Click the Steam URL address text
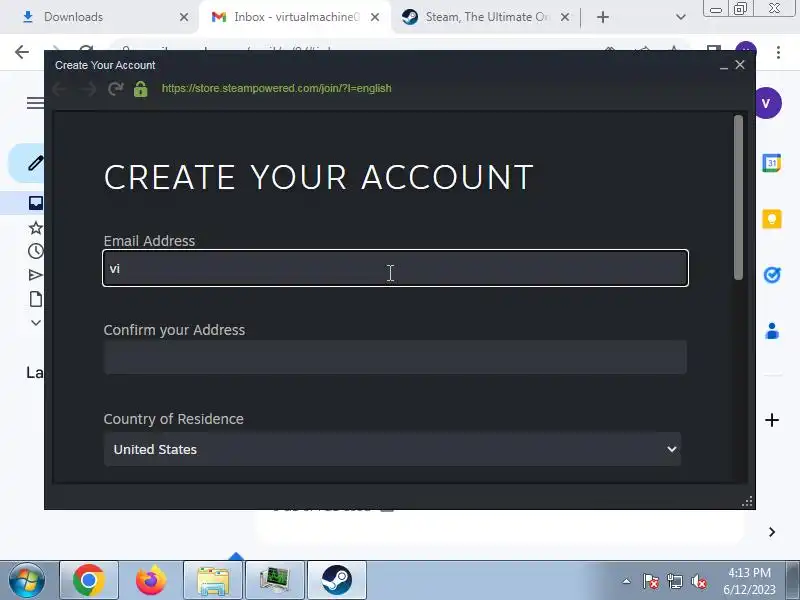 click(x=277, y=88)
